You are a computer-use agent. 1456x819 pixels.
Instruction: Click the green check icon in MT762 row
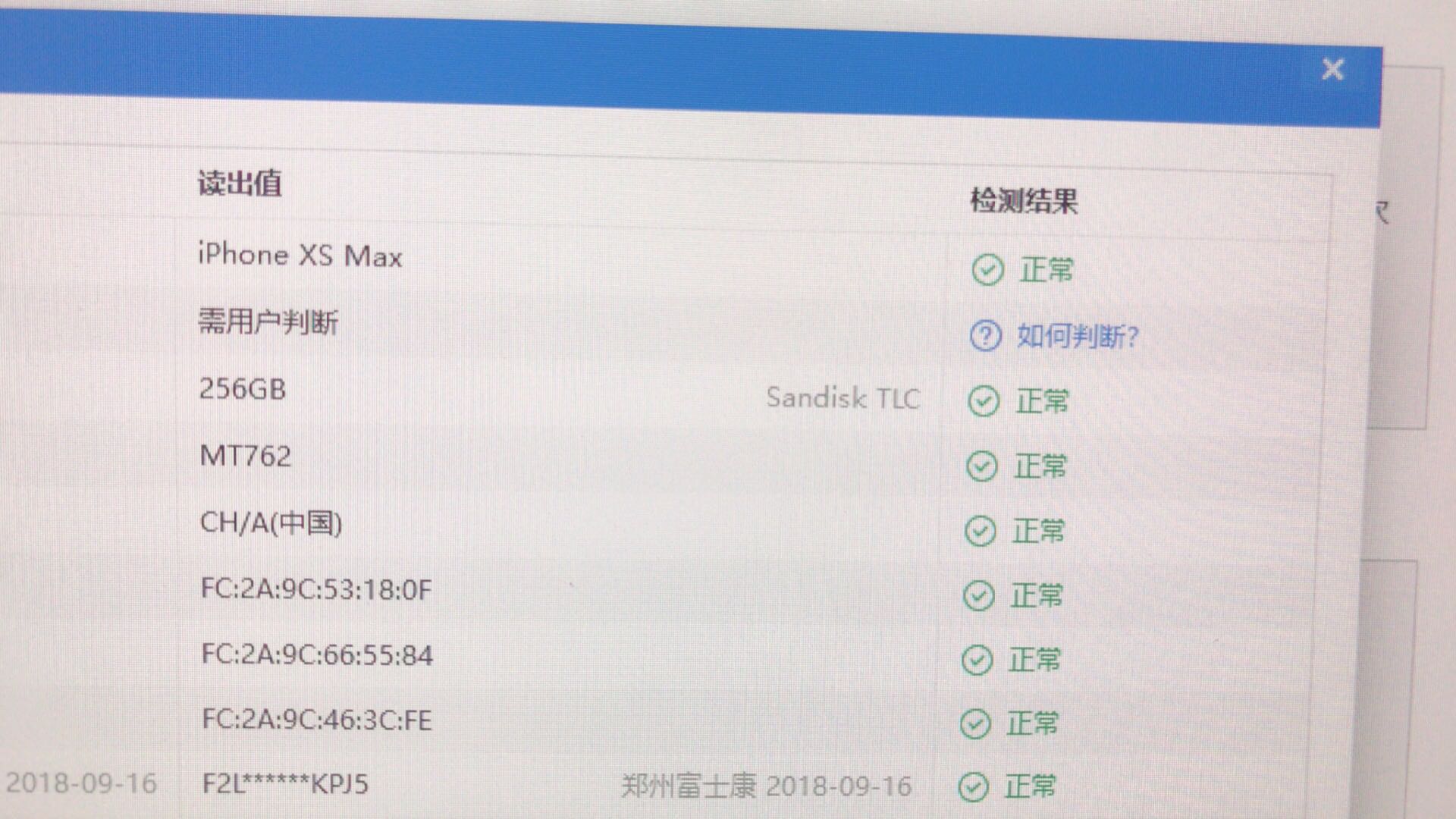click(982, 466)
